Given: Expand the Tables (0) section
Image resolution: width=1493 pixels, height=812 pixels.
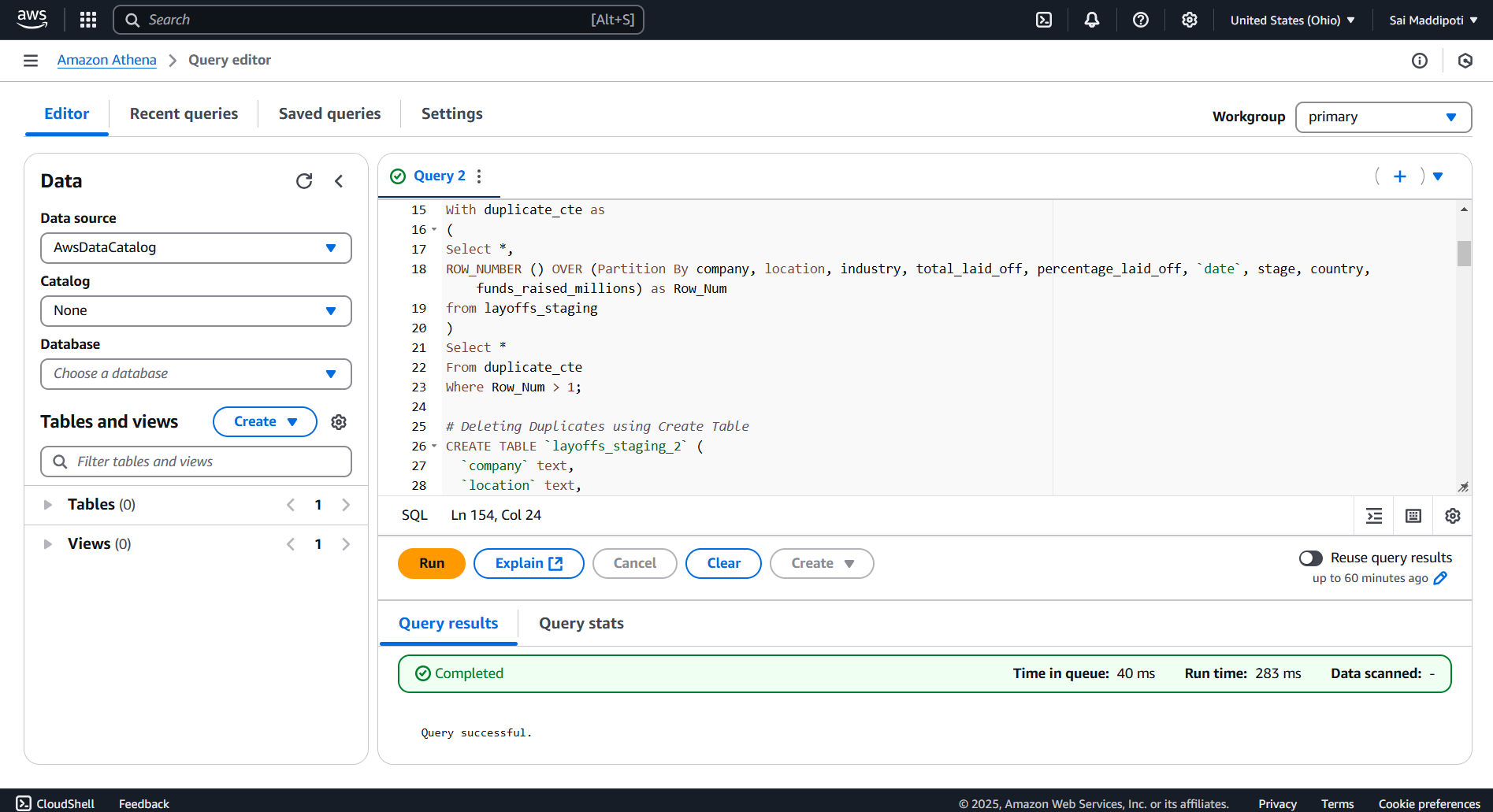Looking at the screenshot, I should pyautogui.click(x=47, y=505).
